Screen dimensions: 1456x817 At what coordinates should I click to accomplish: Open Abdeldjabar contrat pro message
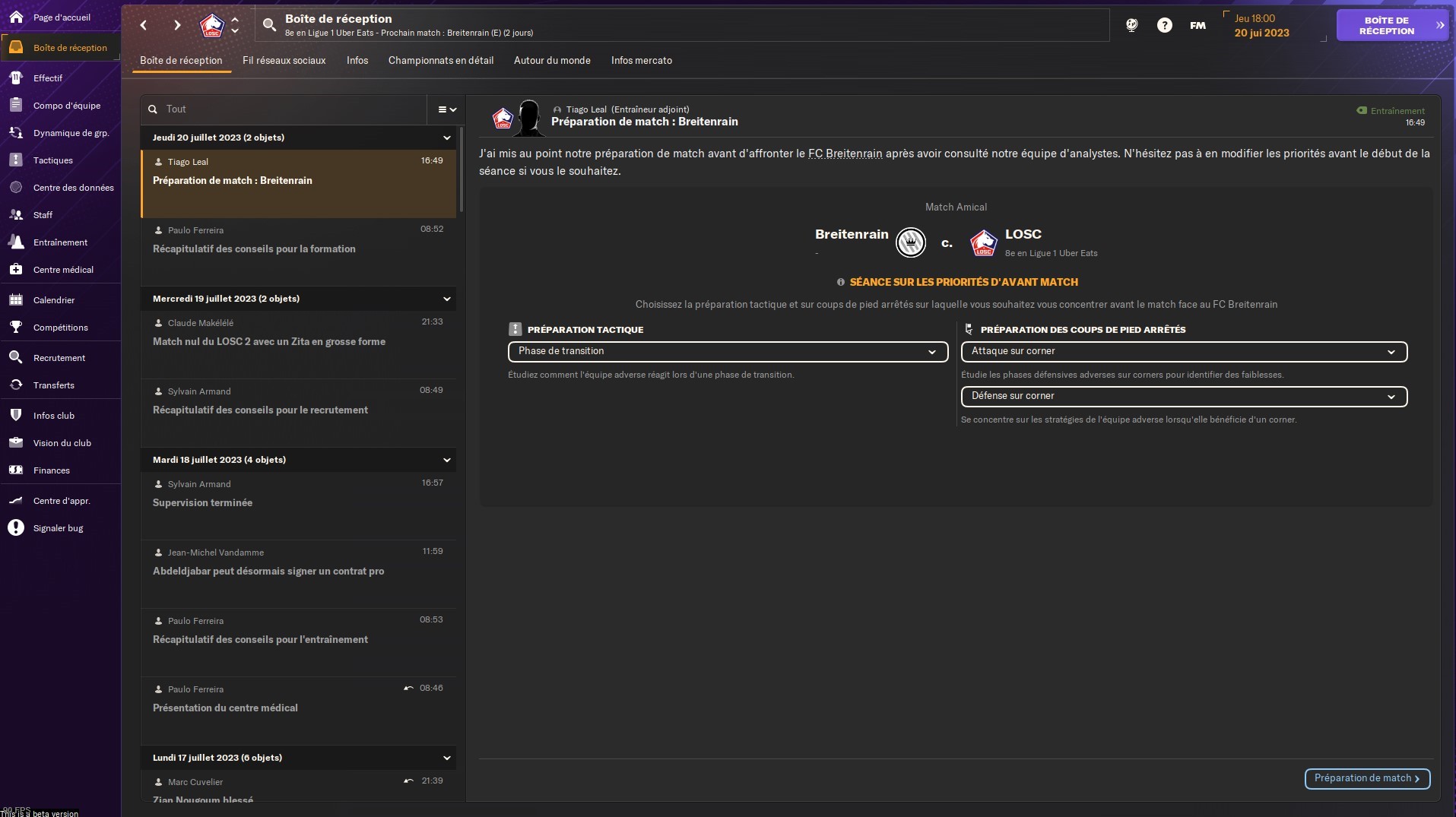(x=298, y=573)
